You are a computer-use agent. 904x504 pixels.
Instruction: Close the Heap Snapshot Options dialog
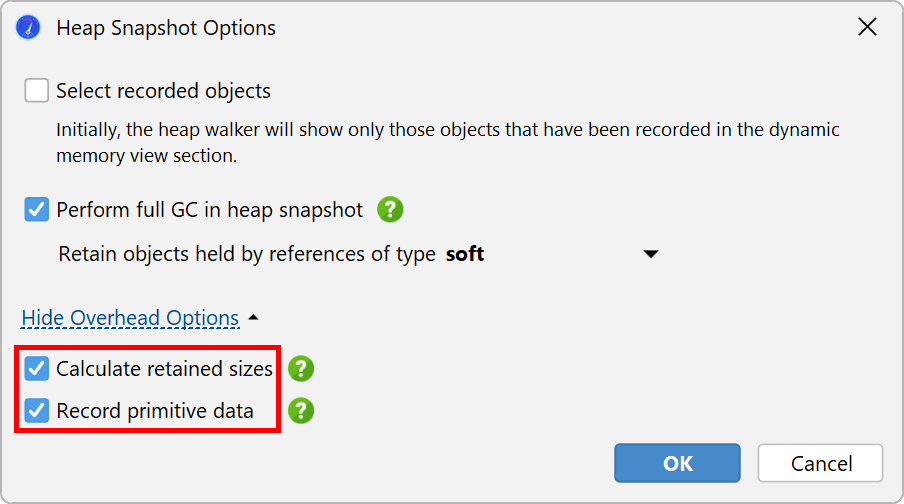coord(867,27)
